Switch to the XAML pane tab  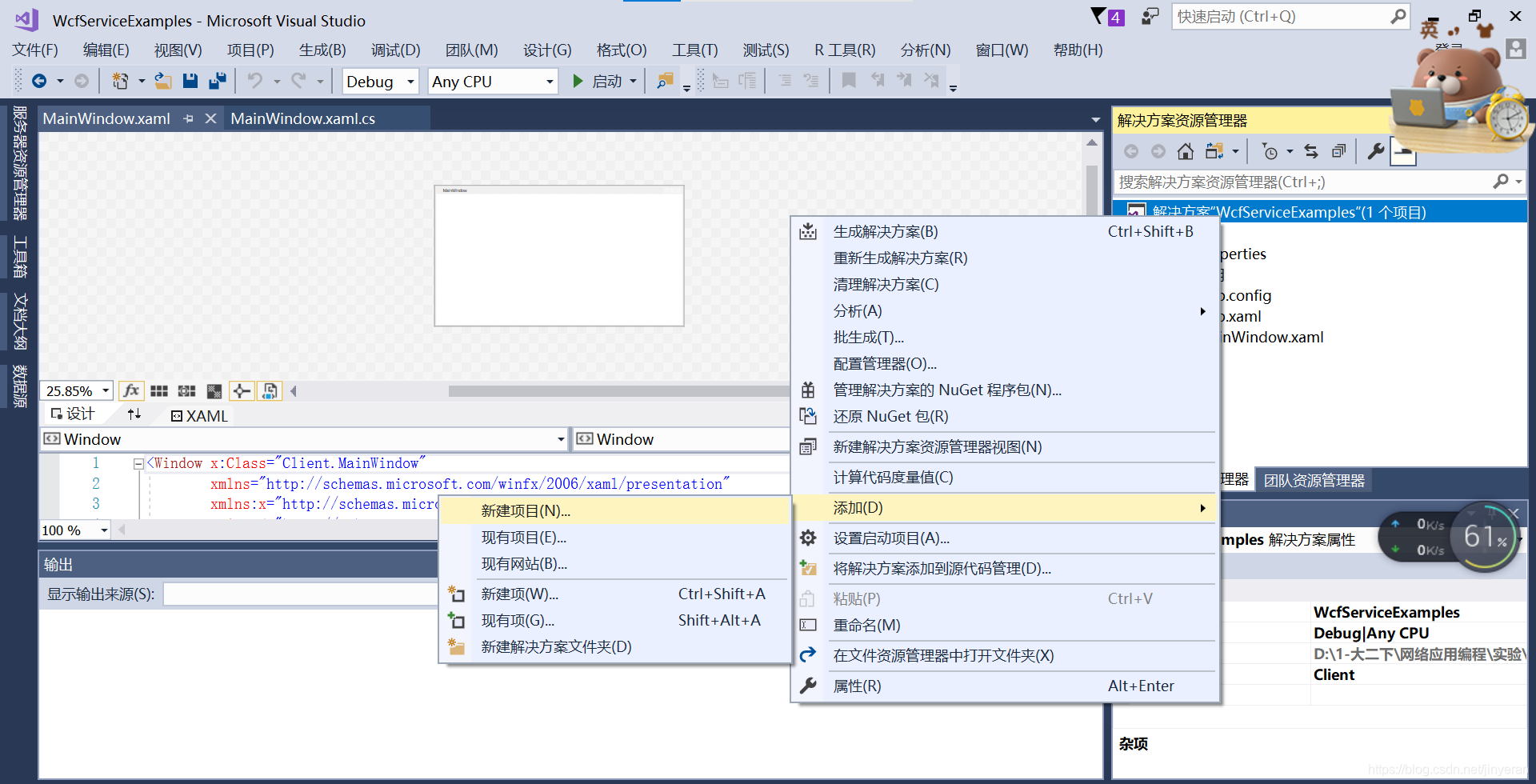point(199,415)
